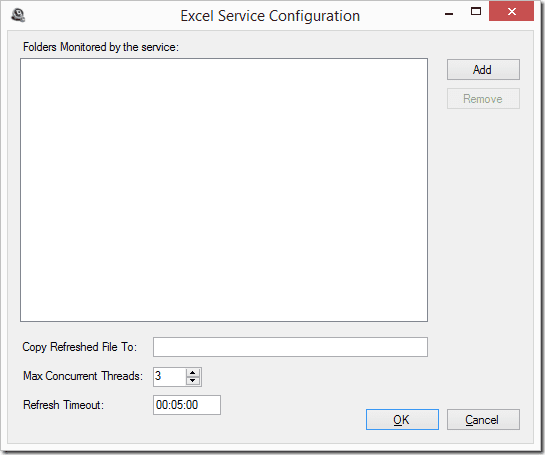The width and height of the screenshot is (545, 455).
Task: Maximize the Excel Service Configuration window
Action: 476,11
